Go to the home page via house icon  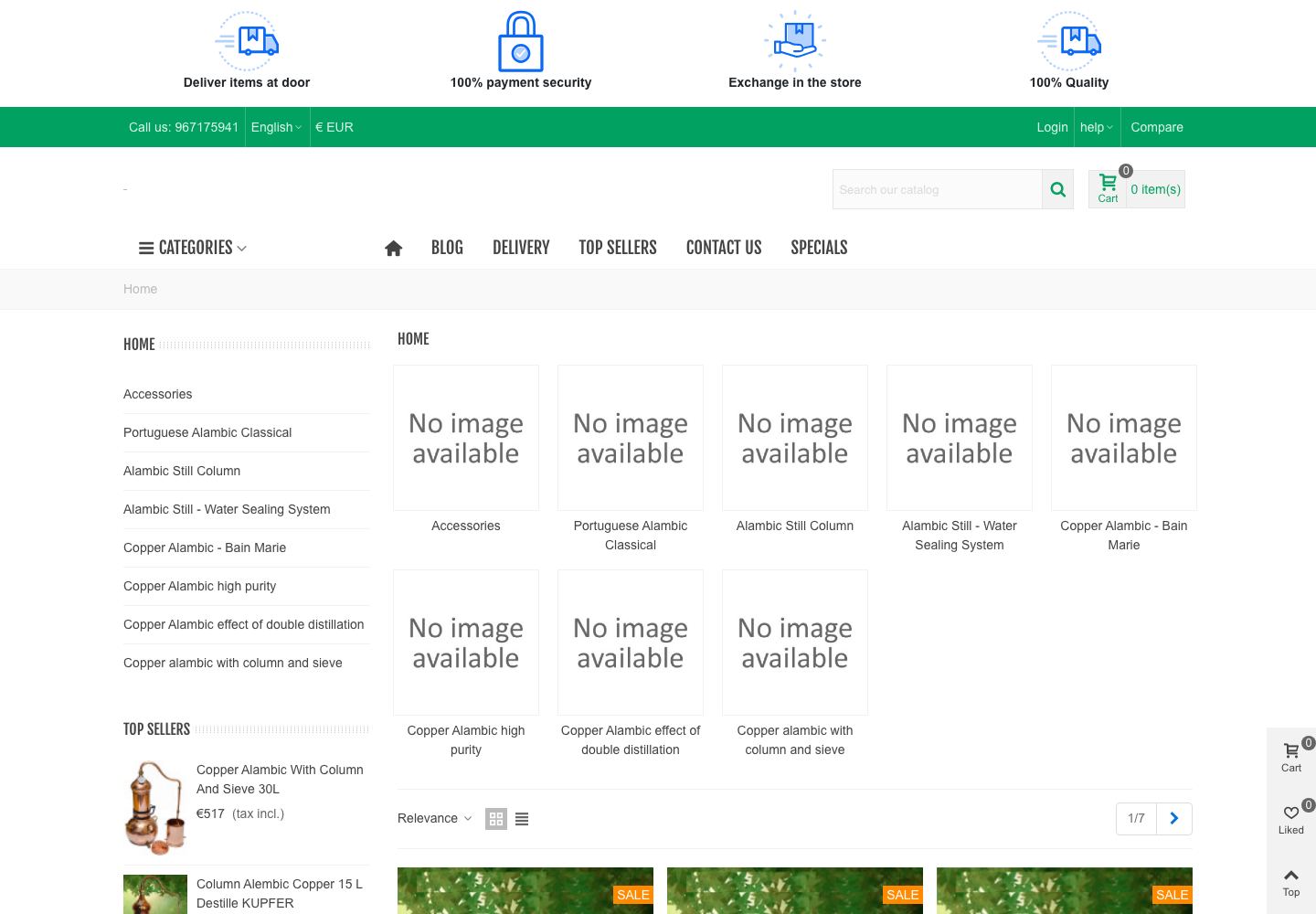click(x=394, y=248)
